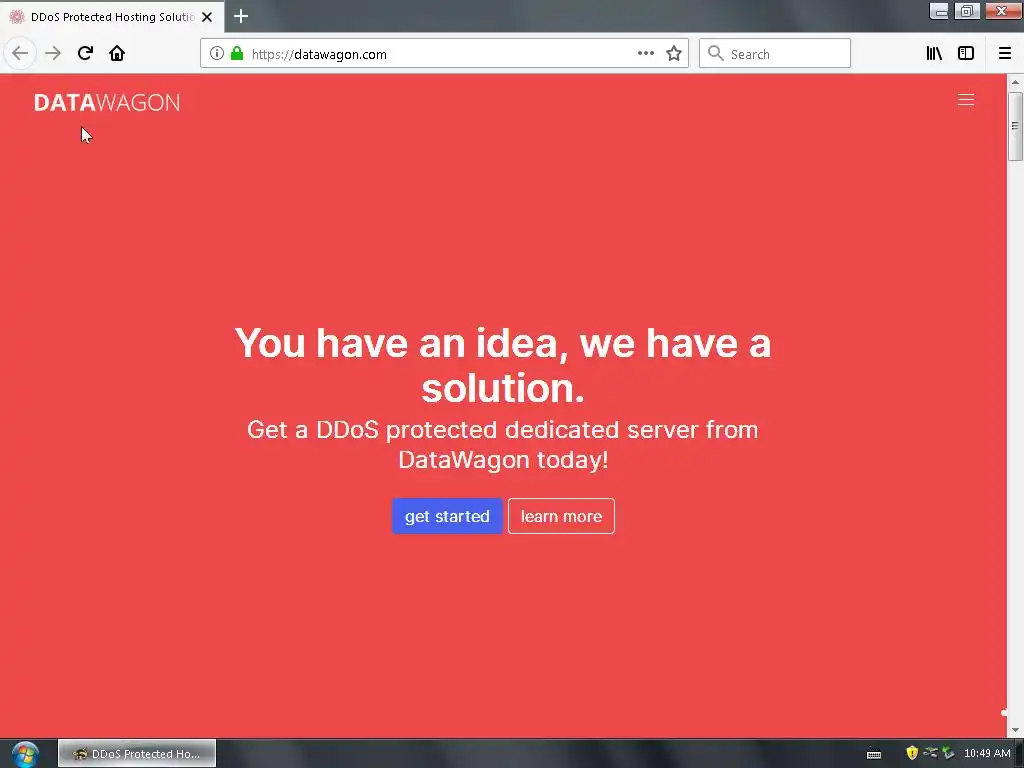The width and height of the screenshot is (1024, 768).
Task: Open the on-screen keyboard tray icon
Action: tap(874, 754)
